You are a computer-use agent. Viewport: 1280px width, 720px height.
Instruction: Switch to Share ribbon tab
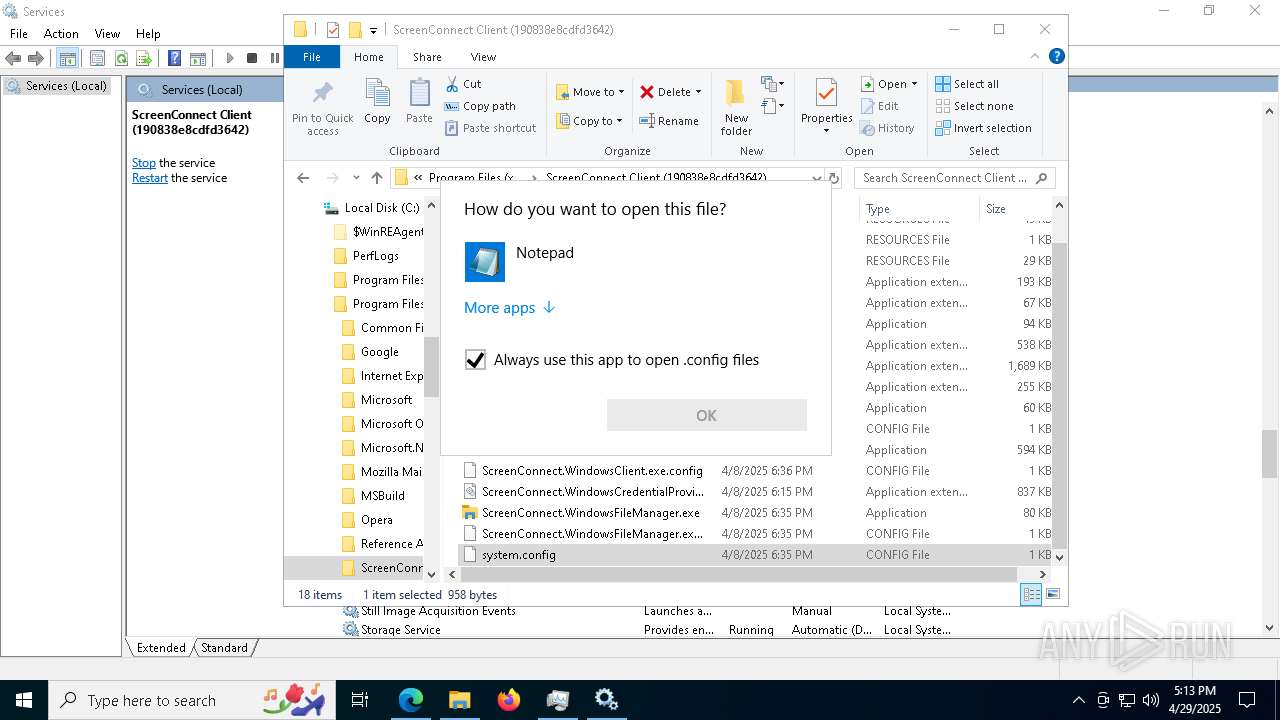point(427,57)
